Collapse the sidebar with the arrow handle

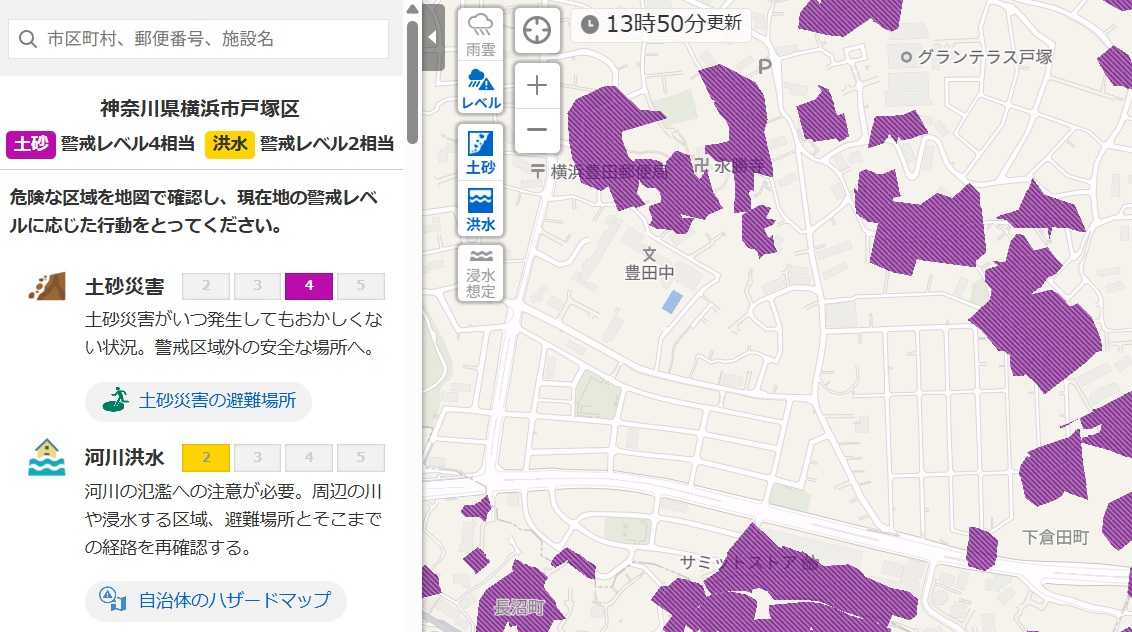pos(432,37)
